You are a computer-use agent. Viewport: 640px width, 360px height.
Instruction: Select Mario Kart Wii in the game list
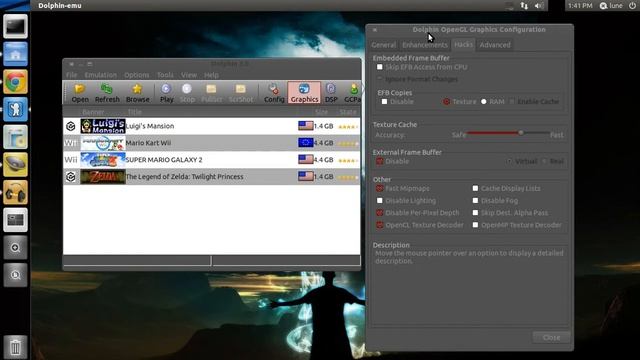[211, 143]
